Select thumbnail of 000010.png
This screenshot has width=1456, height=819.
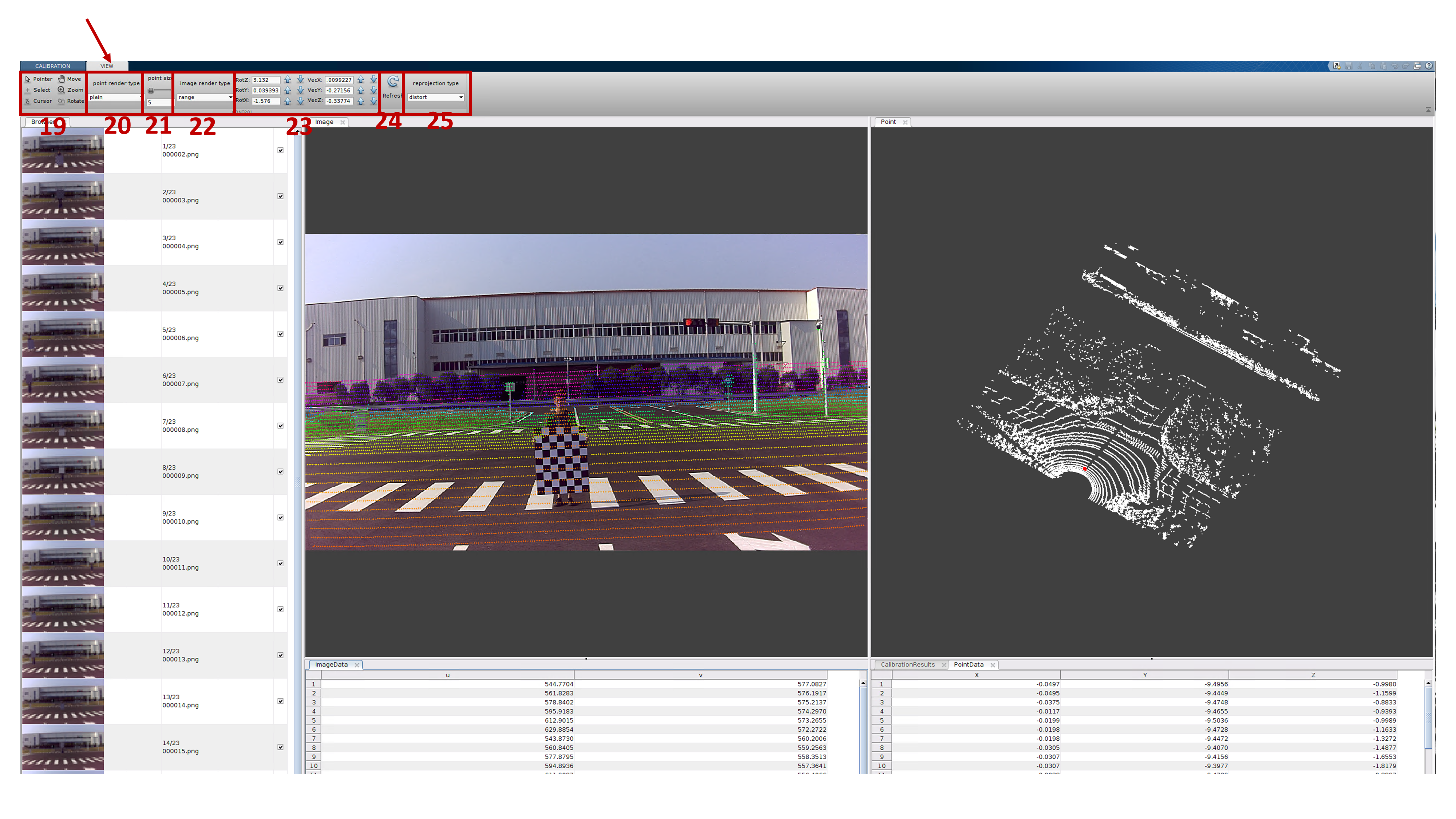click(x=63, y=518)
